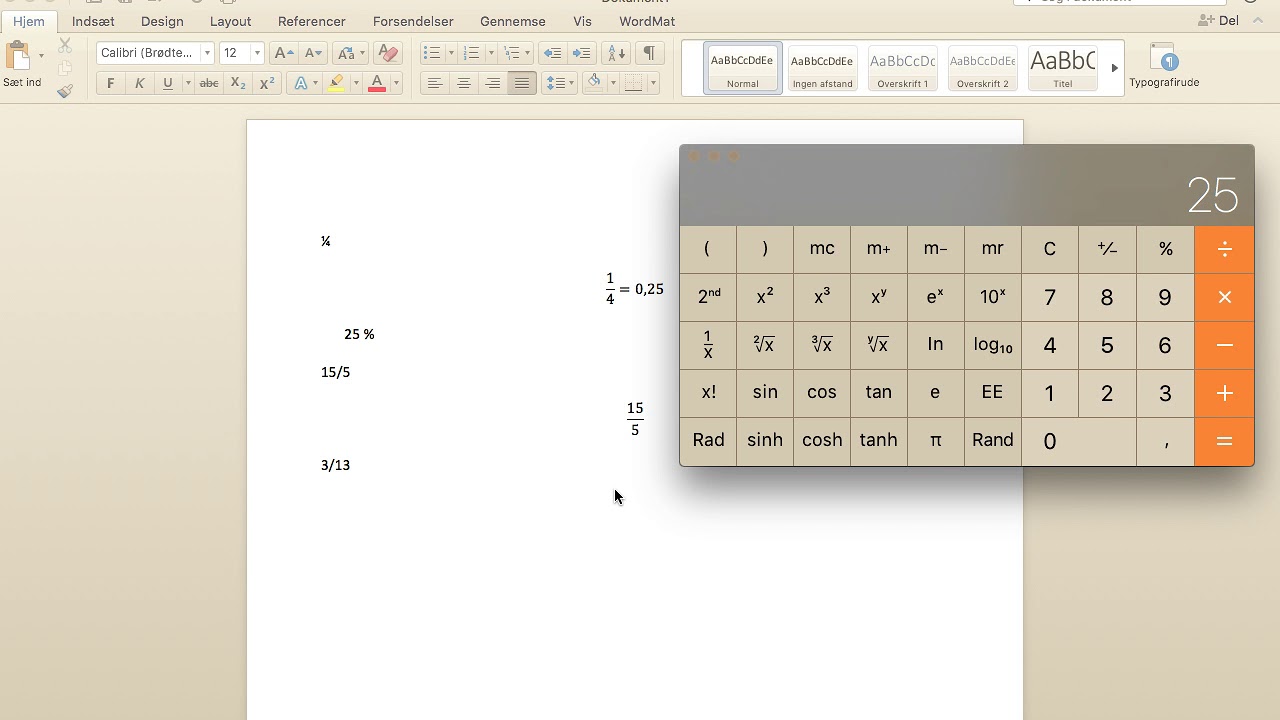Open the highlight color dropdown arrow
The image size is (1280, 720).
[356, 84]
